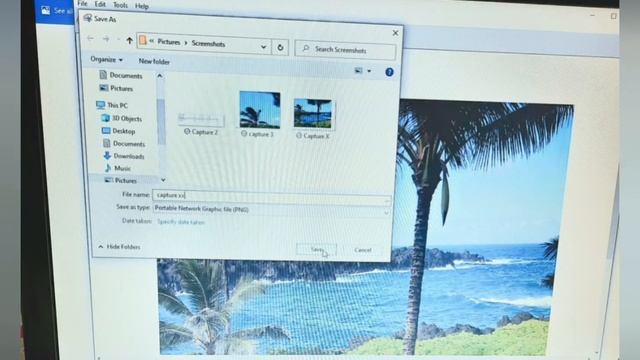Select Pictures under quick access
The image size is (640, 360).
coord(117,88)
